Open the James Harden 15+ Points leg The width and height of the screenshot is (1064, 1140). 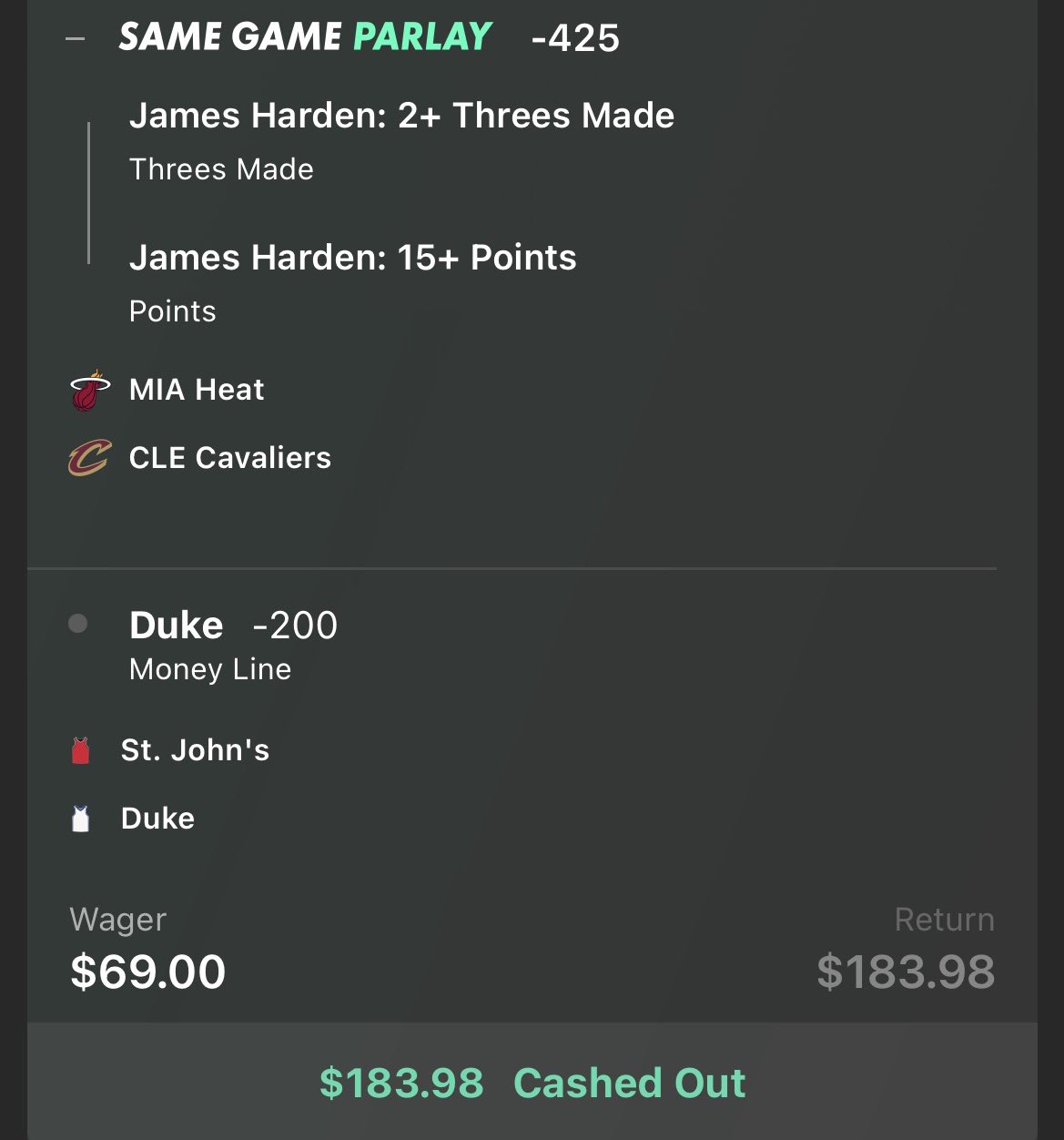point(352,258)
